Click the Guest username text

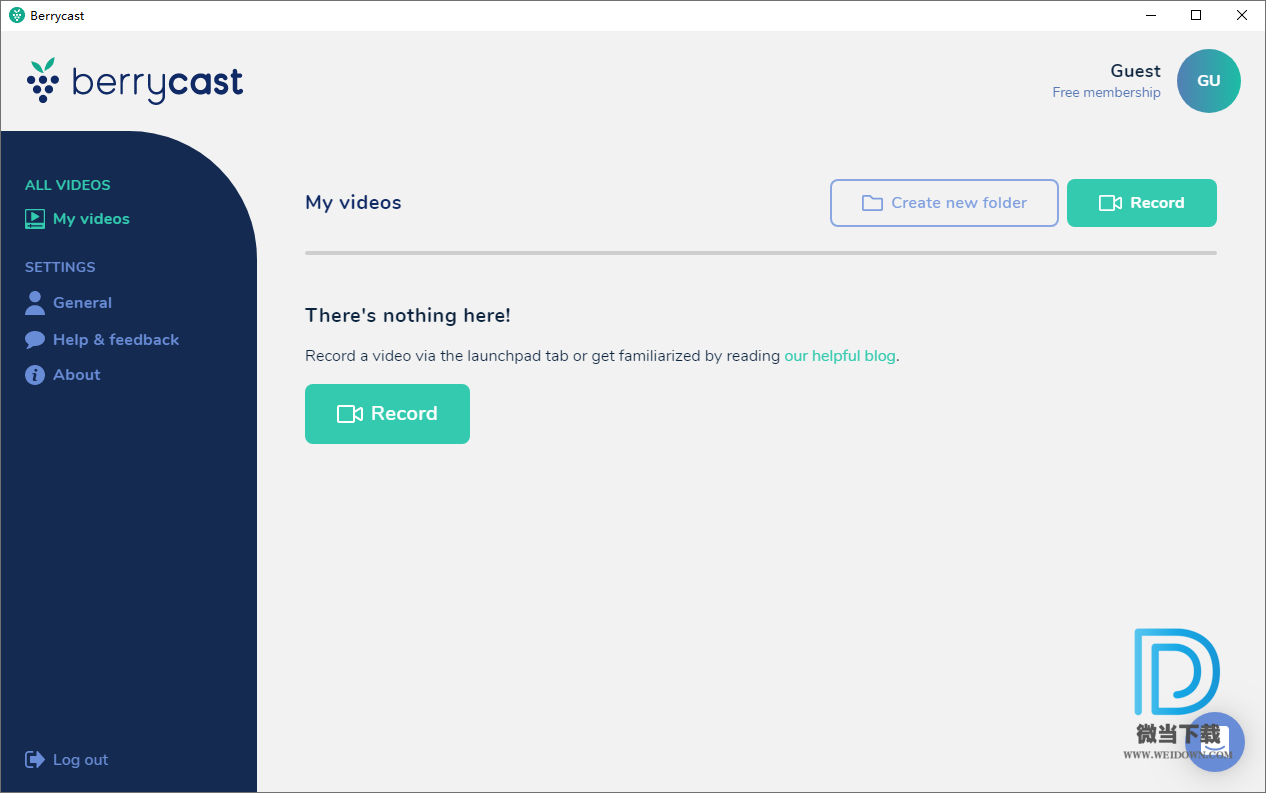click(x=1135, y=71)
